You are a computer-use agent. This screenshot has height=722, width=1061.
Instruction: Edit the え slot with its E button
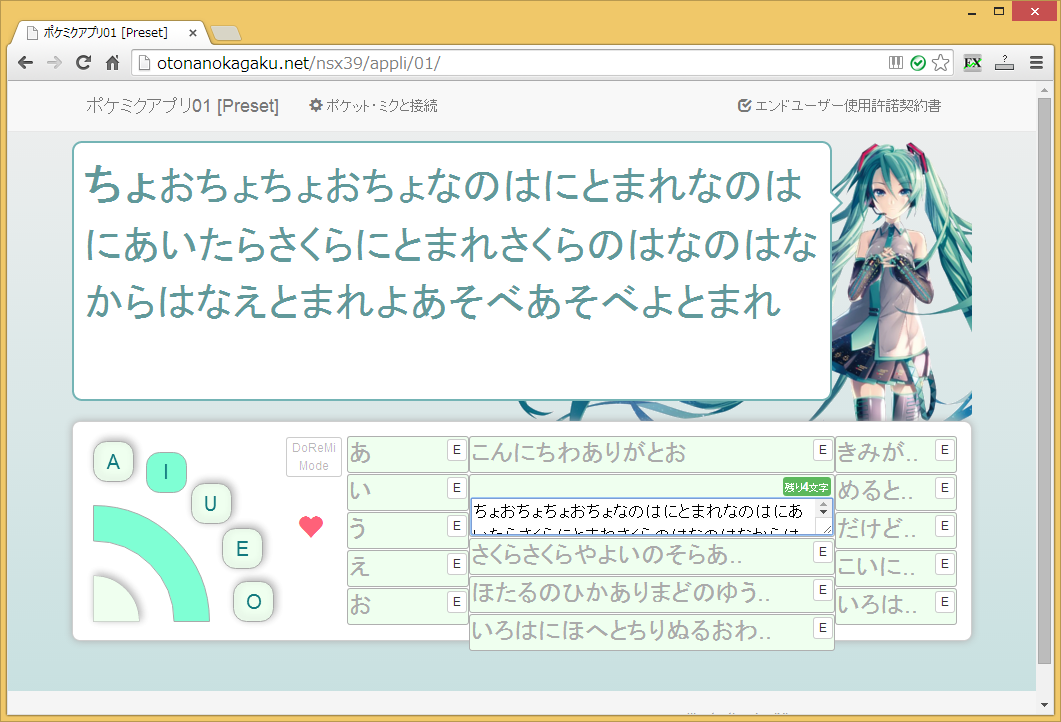457,564
